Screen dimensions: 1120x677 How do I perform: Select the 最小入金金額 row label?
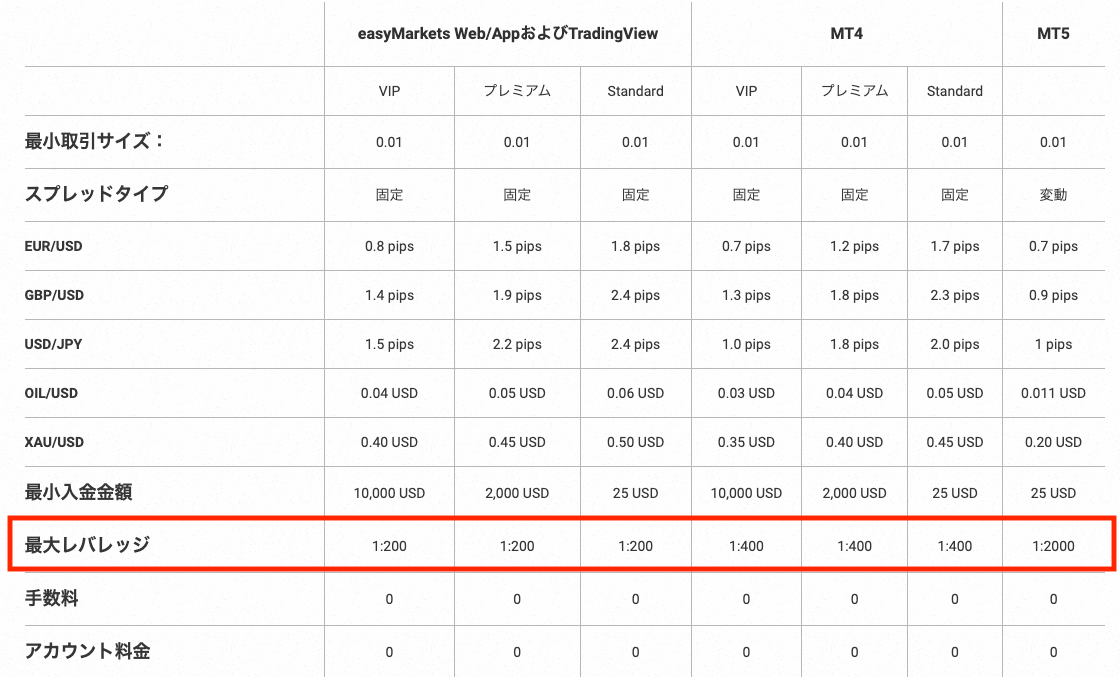tap(79, 492)
